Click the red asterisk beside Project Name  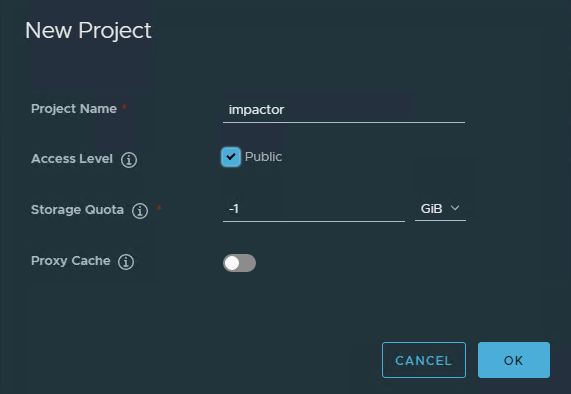click(x=124, y=107)
